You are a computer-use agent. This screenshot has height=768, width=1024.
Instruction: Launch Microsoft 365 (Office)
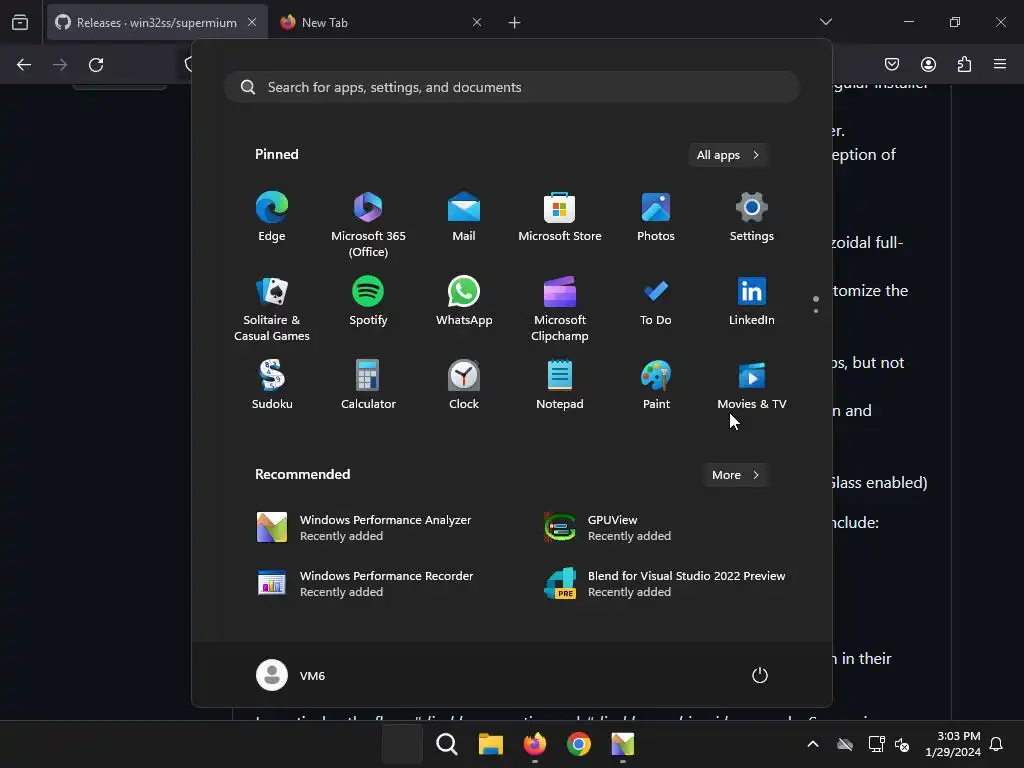[368, 225]
